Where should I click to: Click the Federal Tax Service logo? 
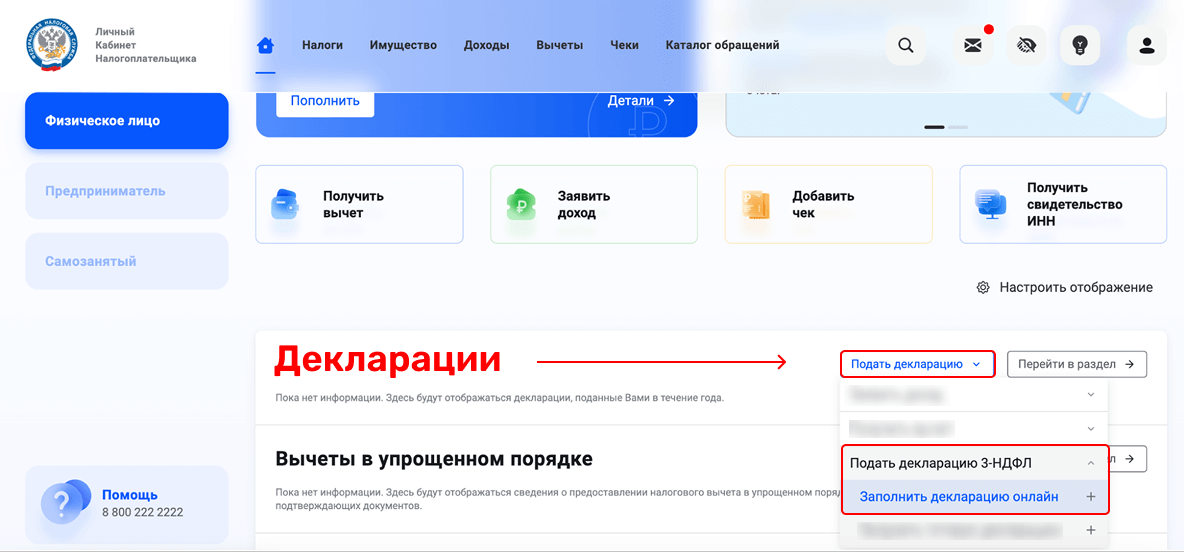pyautogui.click(x=50, y=46)
